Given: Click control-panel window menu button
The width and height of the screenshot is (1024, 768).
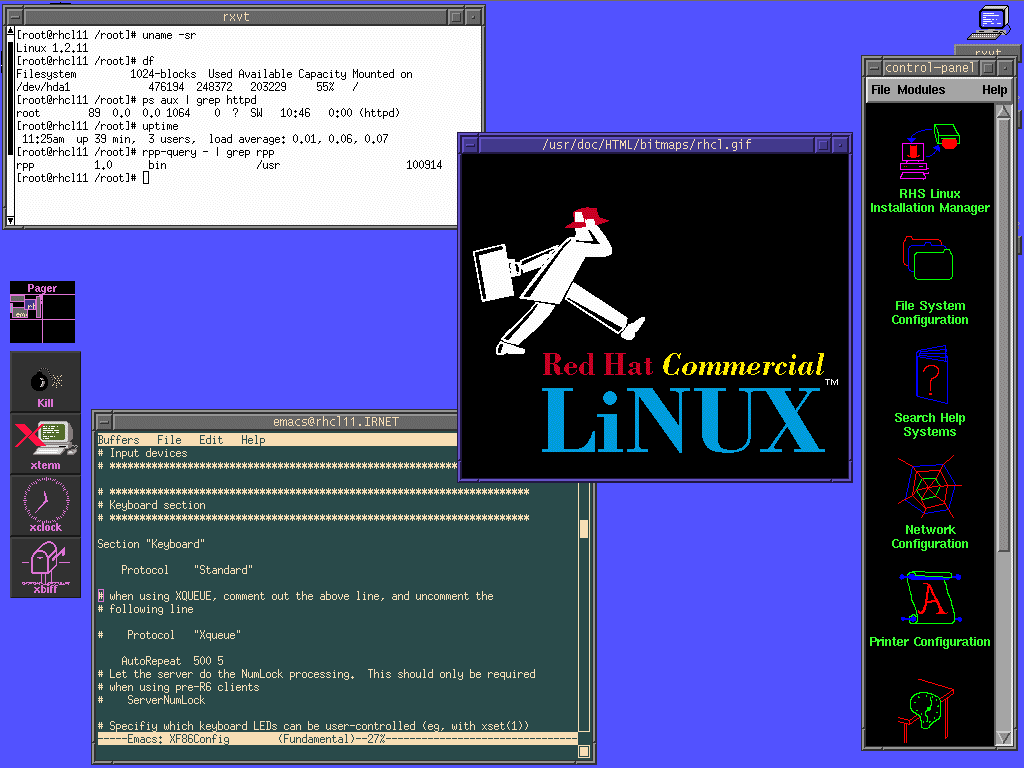Looking at the screenshot, I should pos(872,68).
